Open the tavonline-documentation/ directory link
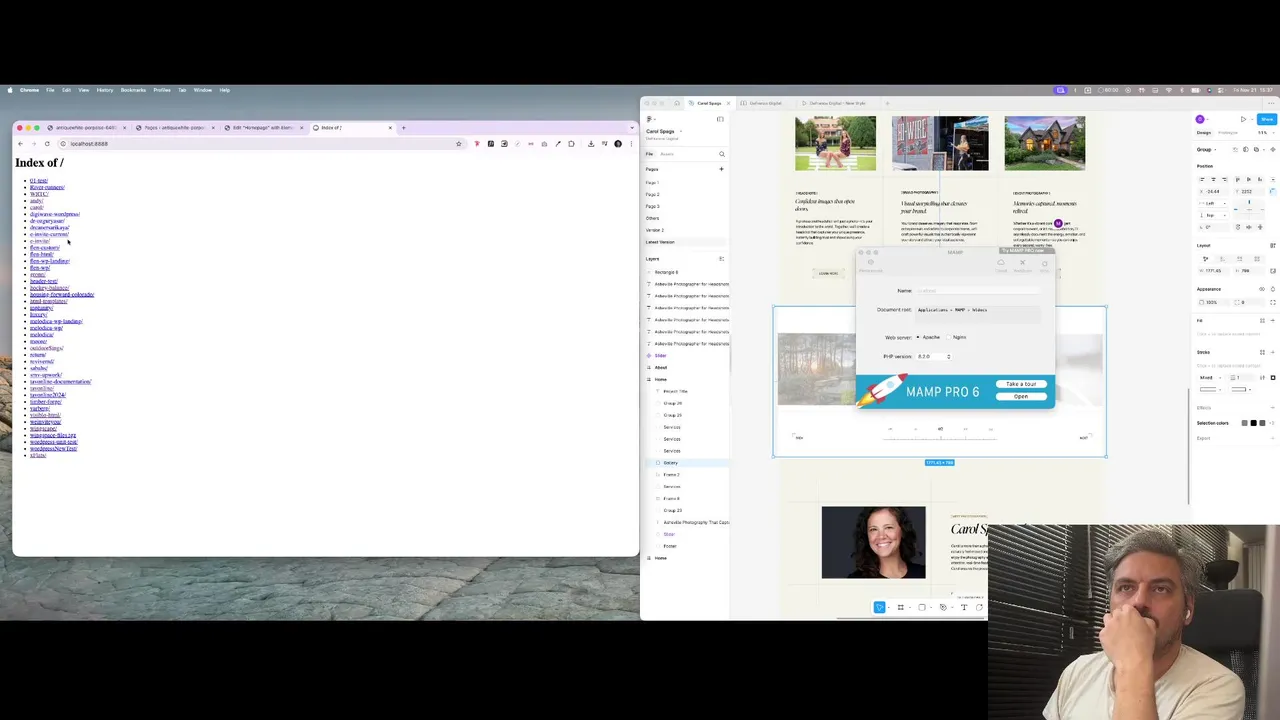This screenshot has width=1280, height=720. click(x=60, y=382)
